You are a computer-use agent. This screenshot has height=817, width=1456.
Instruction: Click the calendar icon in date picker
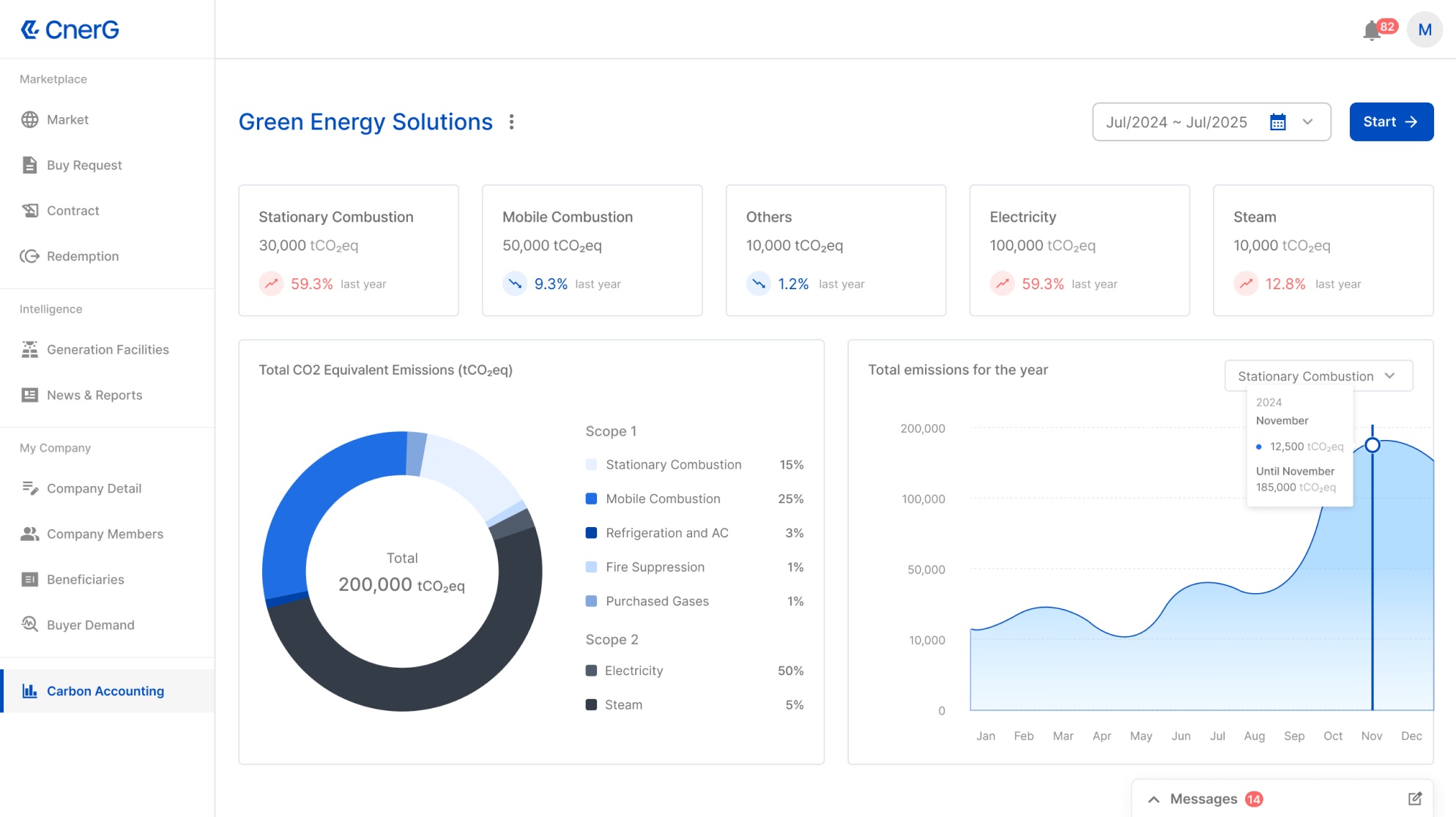pyautogui.click(x=1278, y=122)
